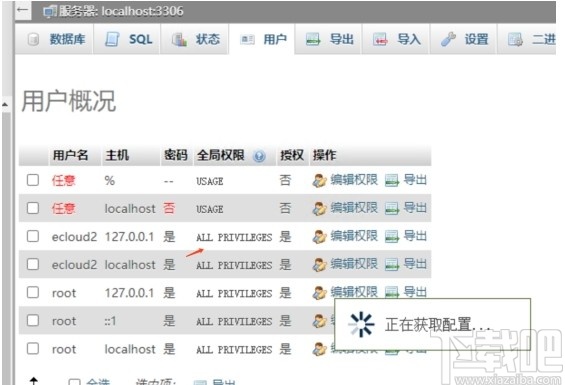
Task: Click edit-privileges icon in root localhost row
Action: pyautogui.click(x=319, y=349)
